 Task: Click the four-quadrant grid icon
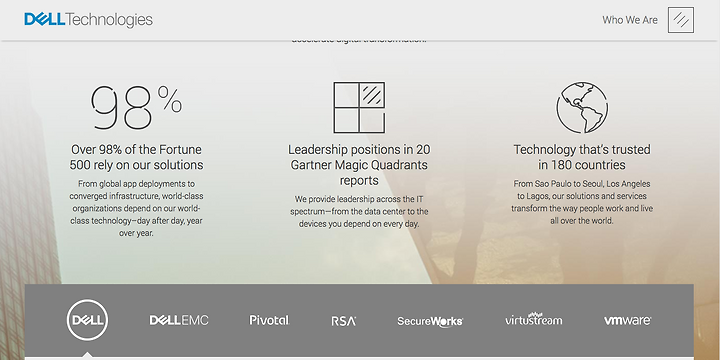pos(359,107)
